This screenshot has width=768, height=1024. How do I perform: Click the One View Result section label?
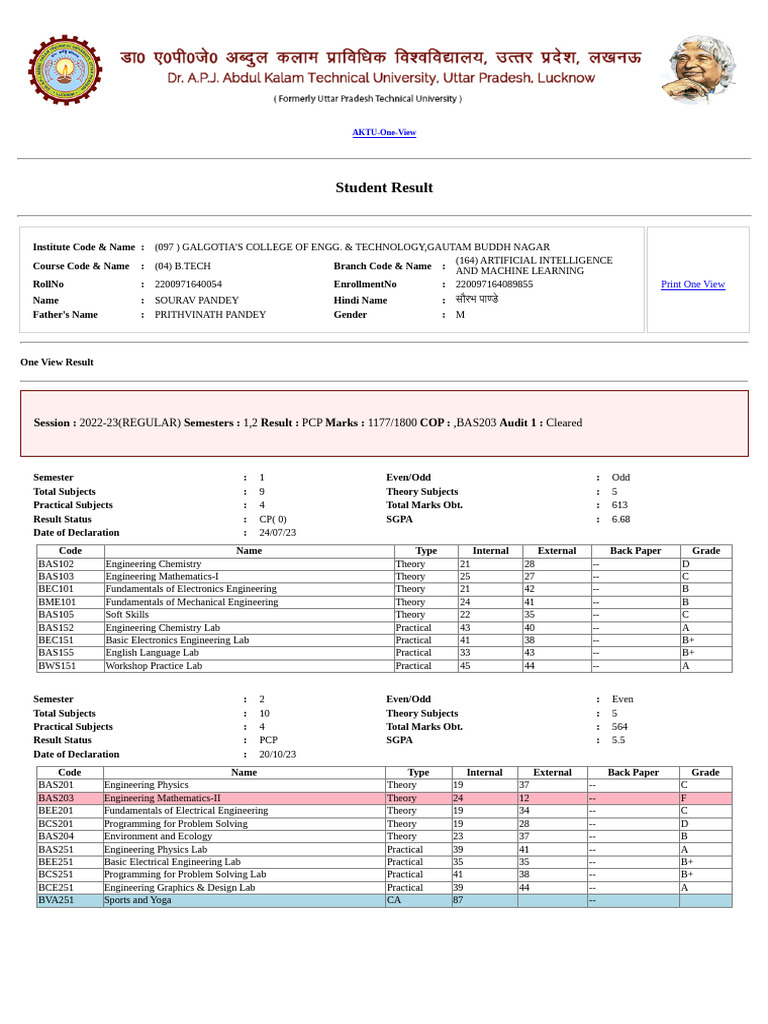pos(57,362)
